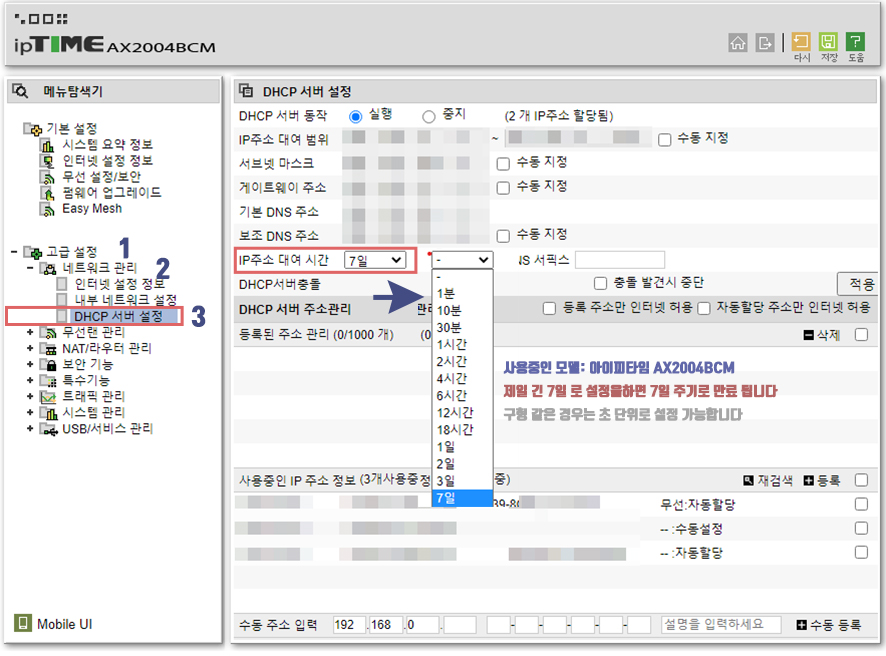Enable 등록 주소만 인터넷 허용 checkbox
This screenshot has width=886, height=656.
pos(549,309)
